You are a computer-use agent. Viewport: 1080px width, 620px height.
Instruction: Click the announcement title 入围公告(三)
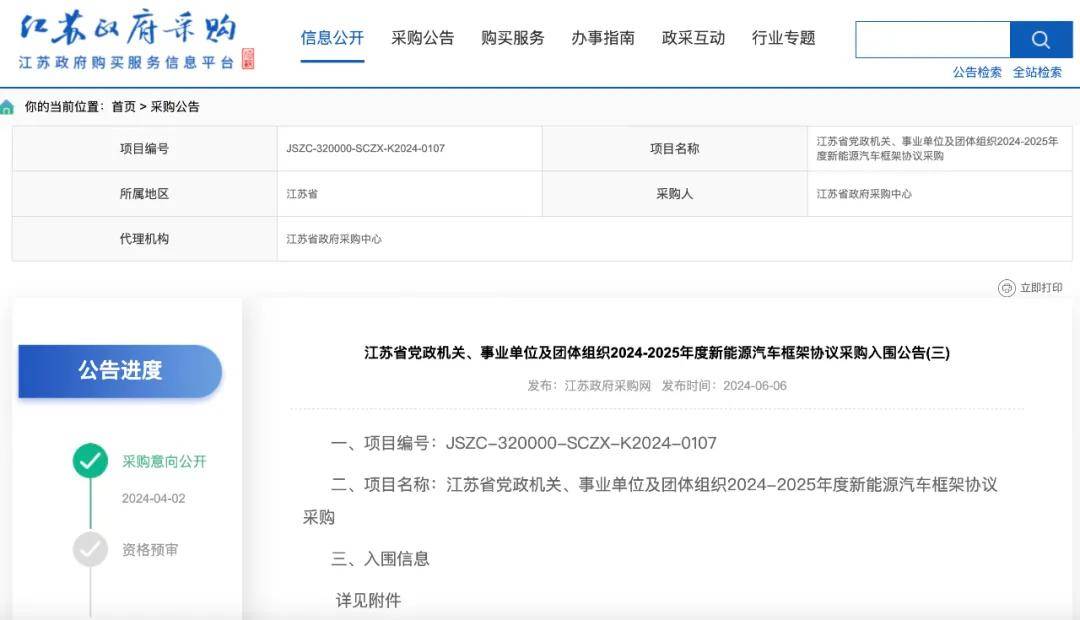tap(656, 353)
